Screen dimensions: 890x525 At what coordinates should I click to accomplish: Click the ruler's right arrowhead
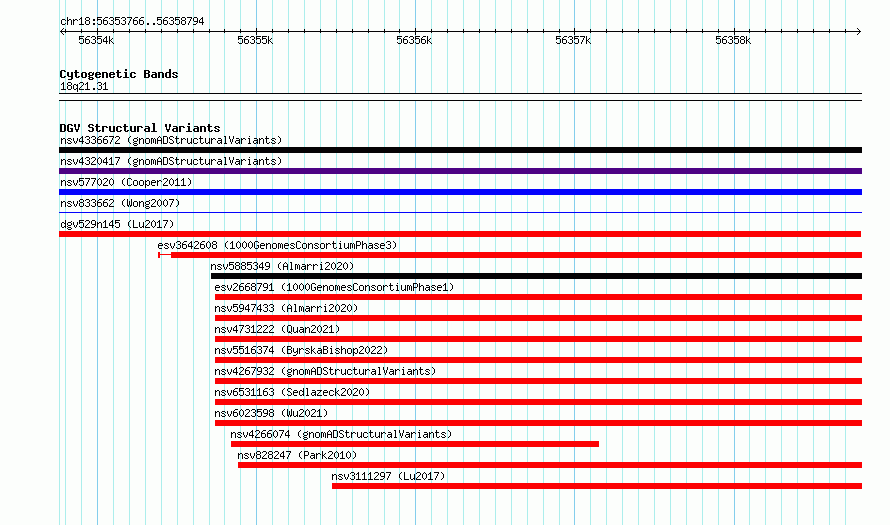pos(858,31)
